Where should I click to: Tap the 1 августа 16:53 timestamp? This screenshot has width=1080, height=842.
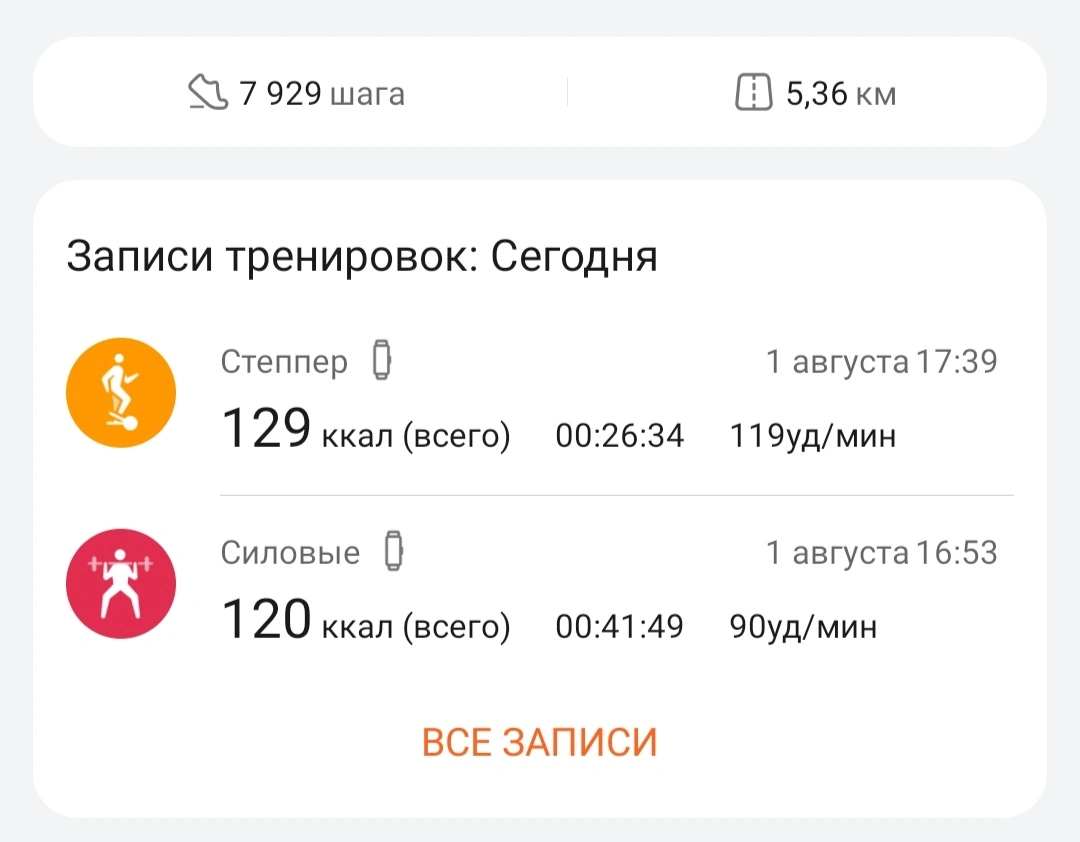881,552
